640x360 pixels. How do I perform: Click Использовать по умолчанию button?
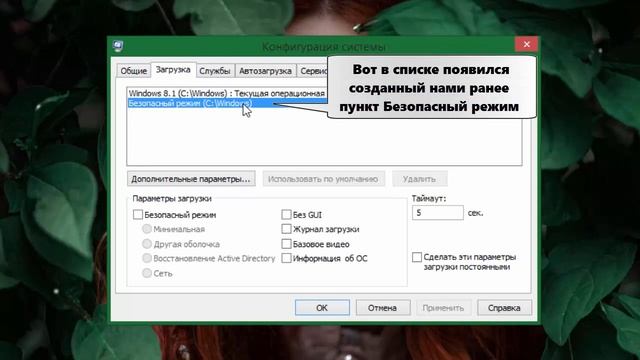tap(323, 179)
